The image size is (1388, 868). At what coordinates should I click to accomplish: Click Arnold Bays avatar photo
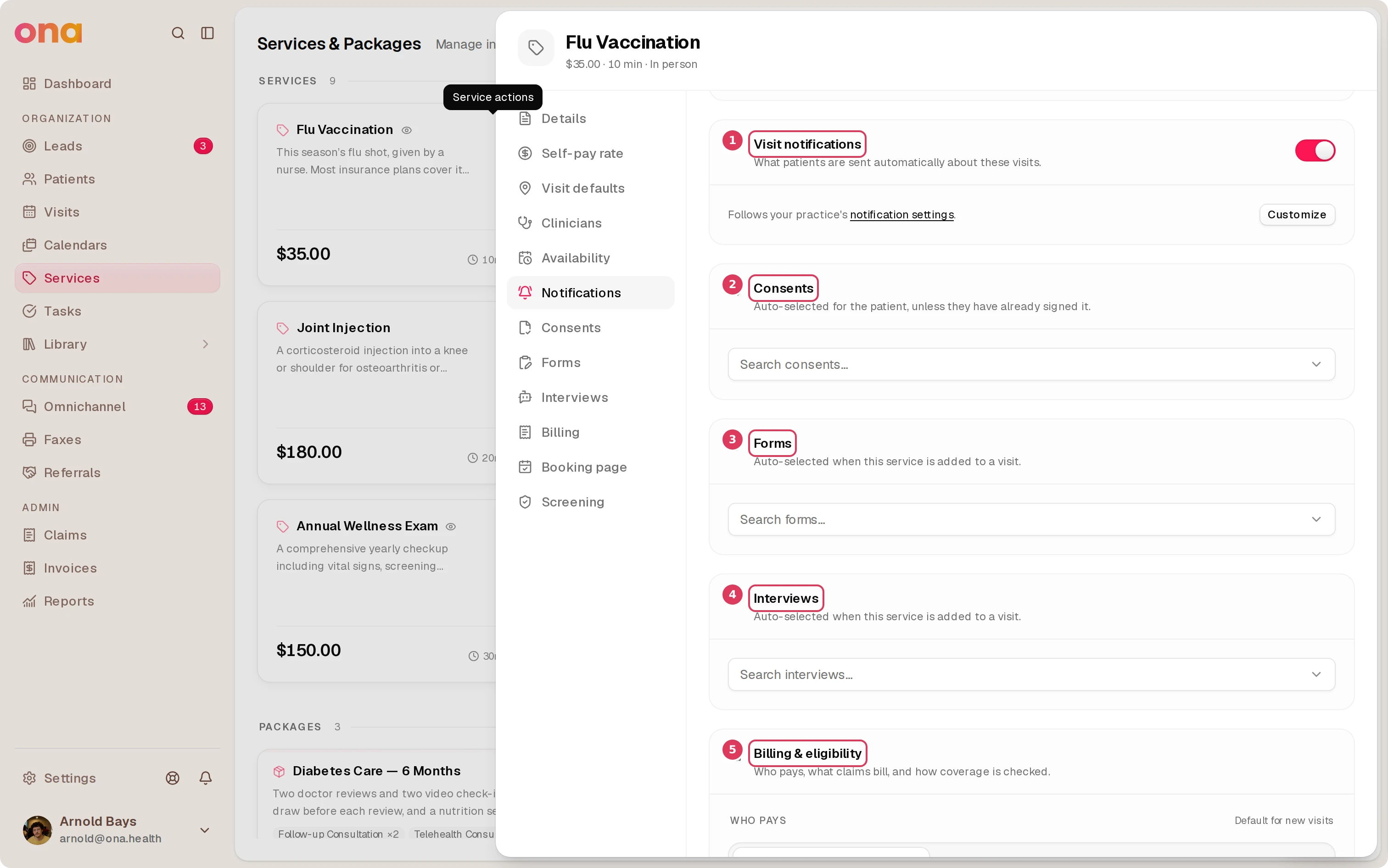[x=37, y=830]
